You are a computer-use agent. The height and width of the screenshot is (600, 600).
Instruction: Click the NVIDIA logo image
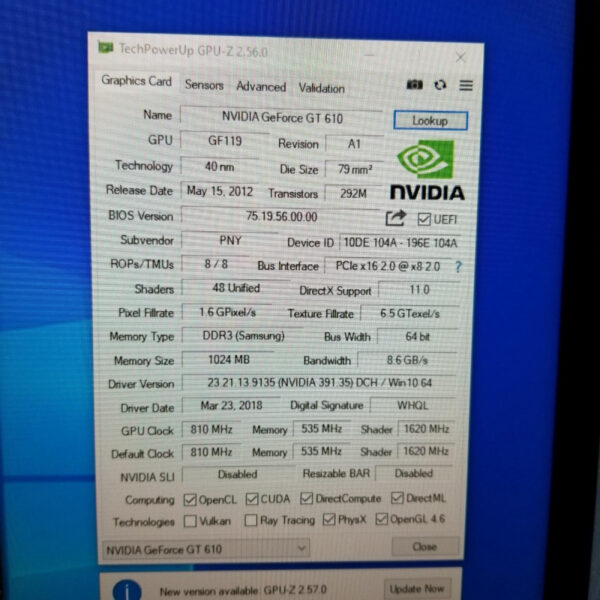427,170
